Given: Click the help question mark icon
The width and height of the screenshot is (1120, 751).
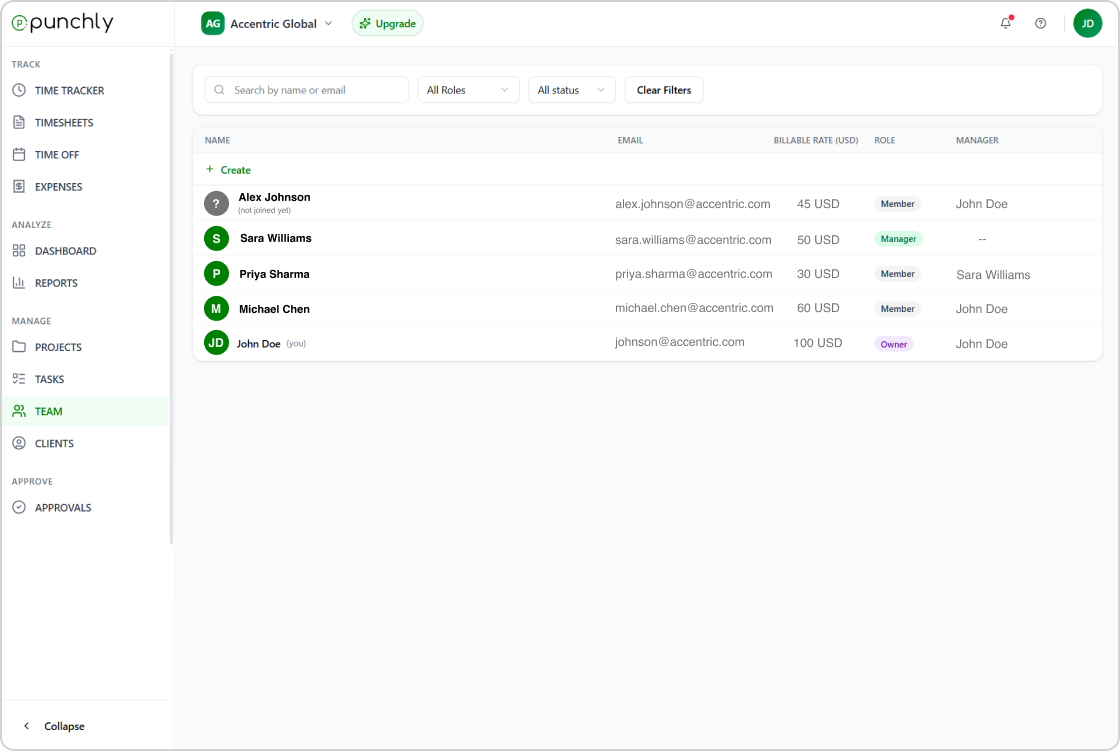Looking at the screenshot, I should pos(1040,23).
